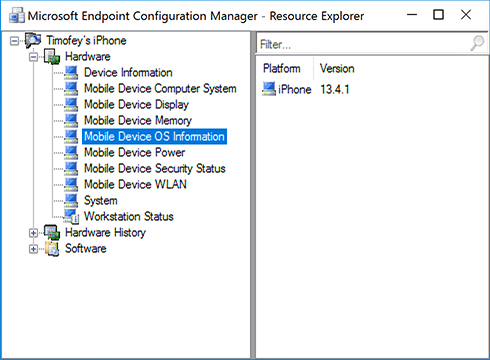Collapse the Hardware tree node
The width and height of the screenshot is (490, 360).
click(33, 57)
